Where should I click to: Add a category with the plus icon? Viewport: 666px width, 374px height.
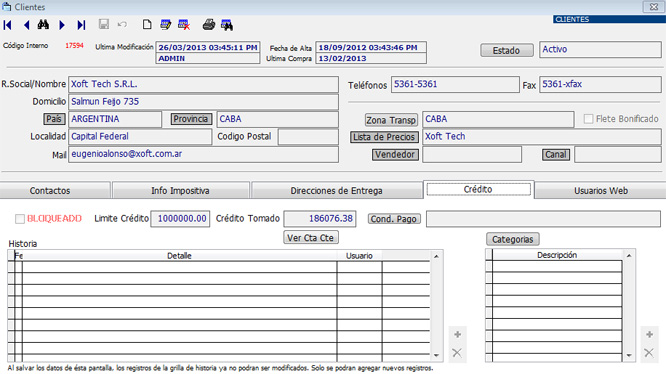[x=649, y=335]
